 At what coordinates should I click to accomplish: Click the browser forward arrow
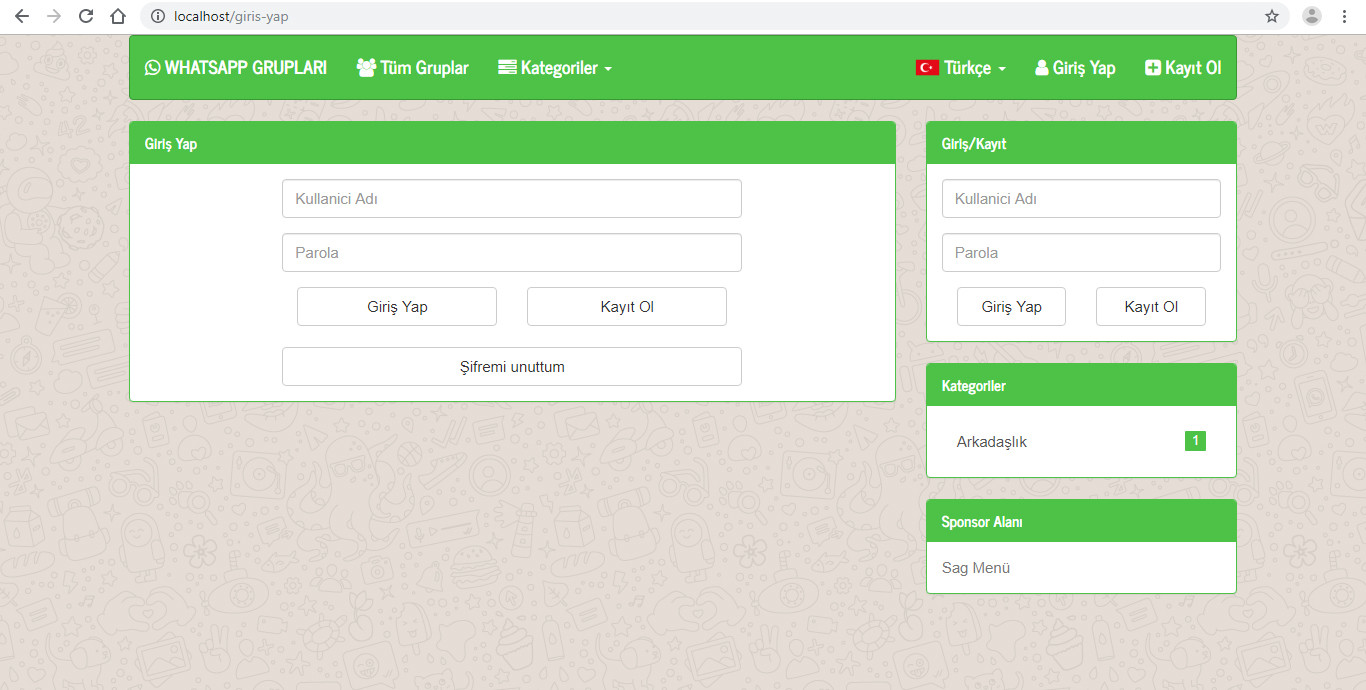point(54,16)
